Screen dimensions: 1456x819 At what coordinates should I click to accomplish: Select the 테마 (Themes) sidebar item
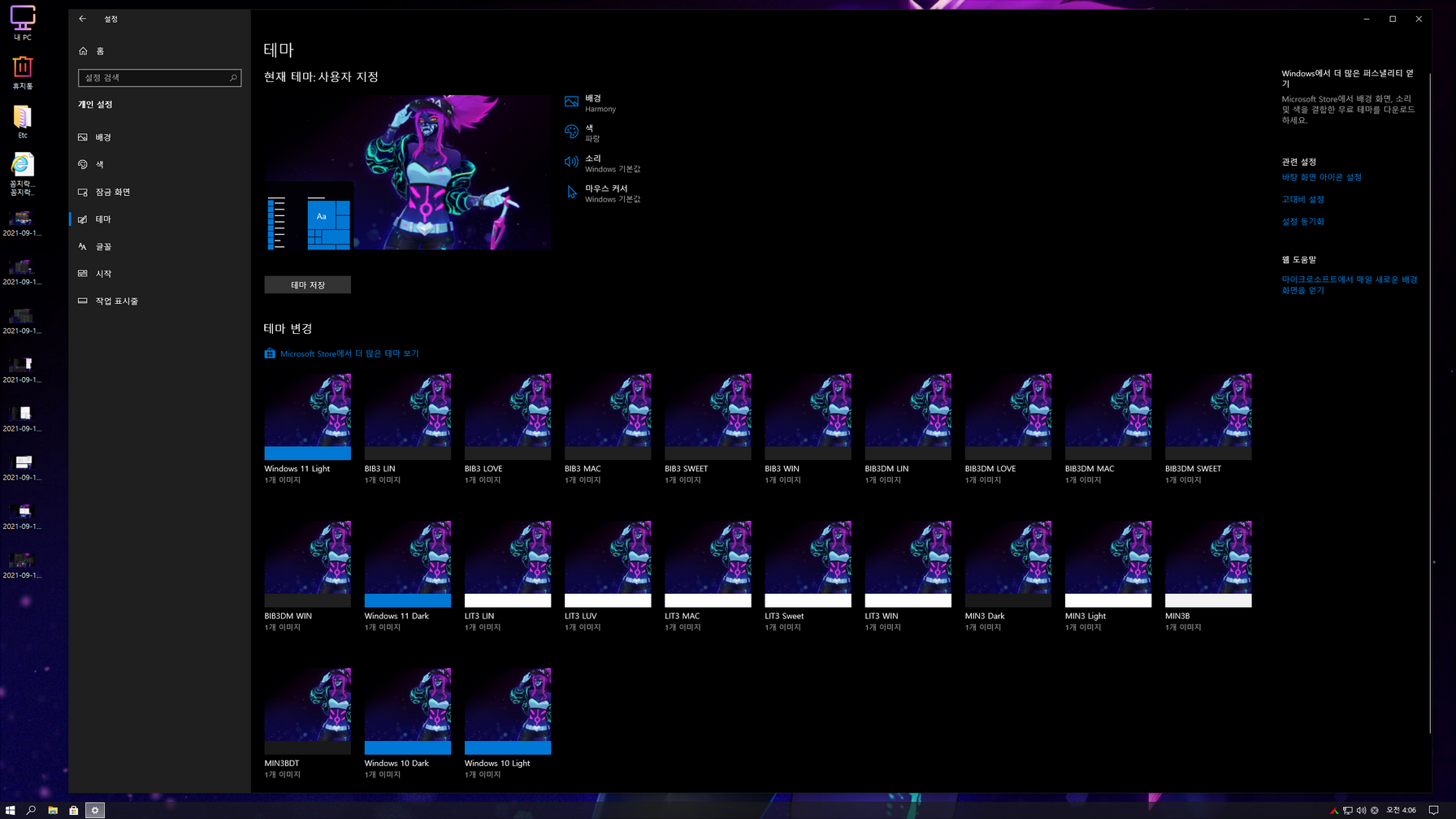[x=160, y=219]
